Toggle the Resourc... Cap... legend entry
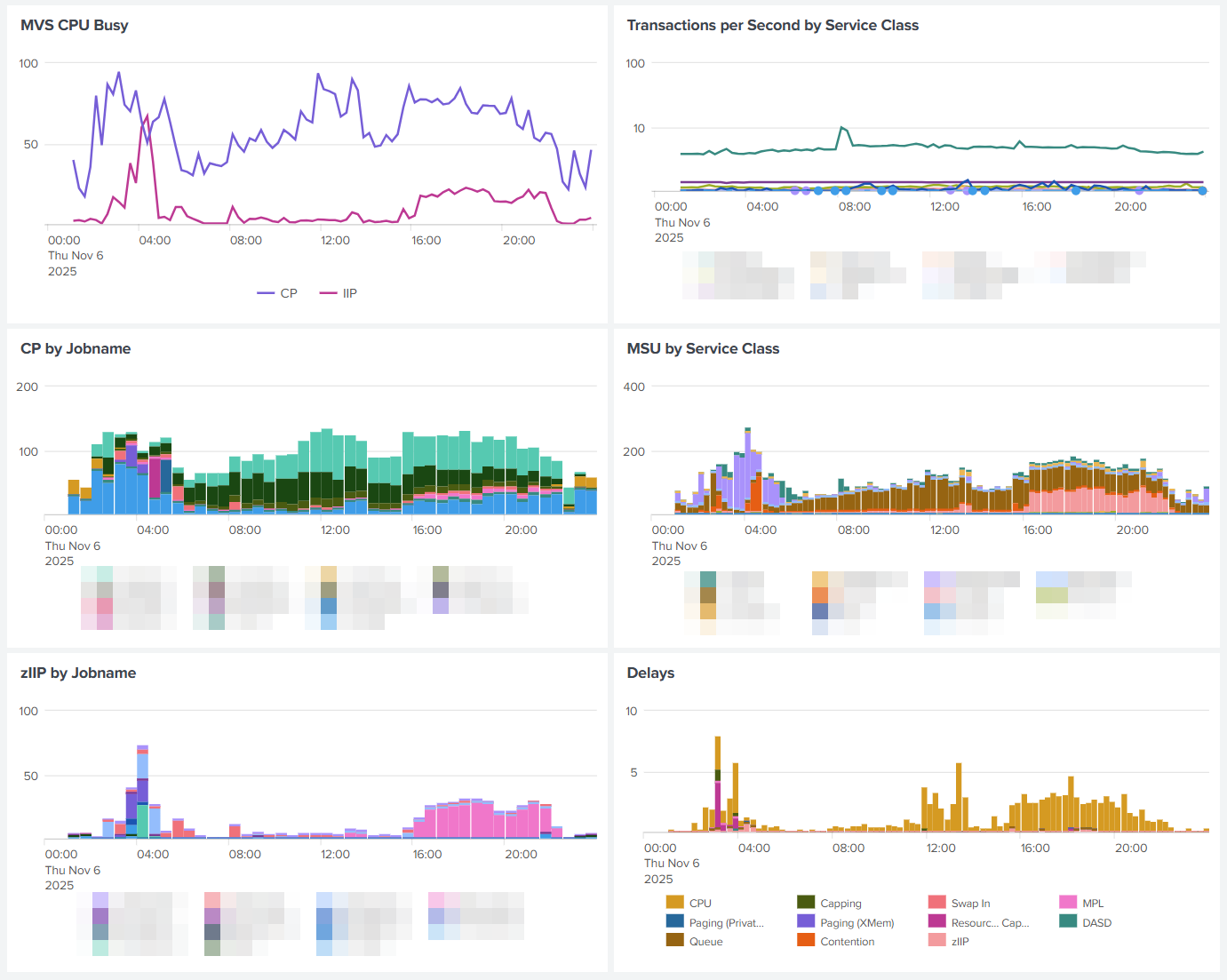This screenshot has width=1227, height=980. tap(979, 922)
